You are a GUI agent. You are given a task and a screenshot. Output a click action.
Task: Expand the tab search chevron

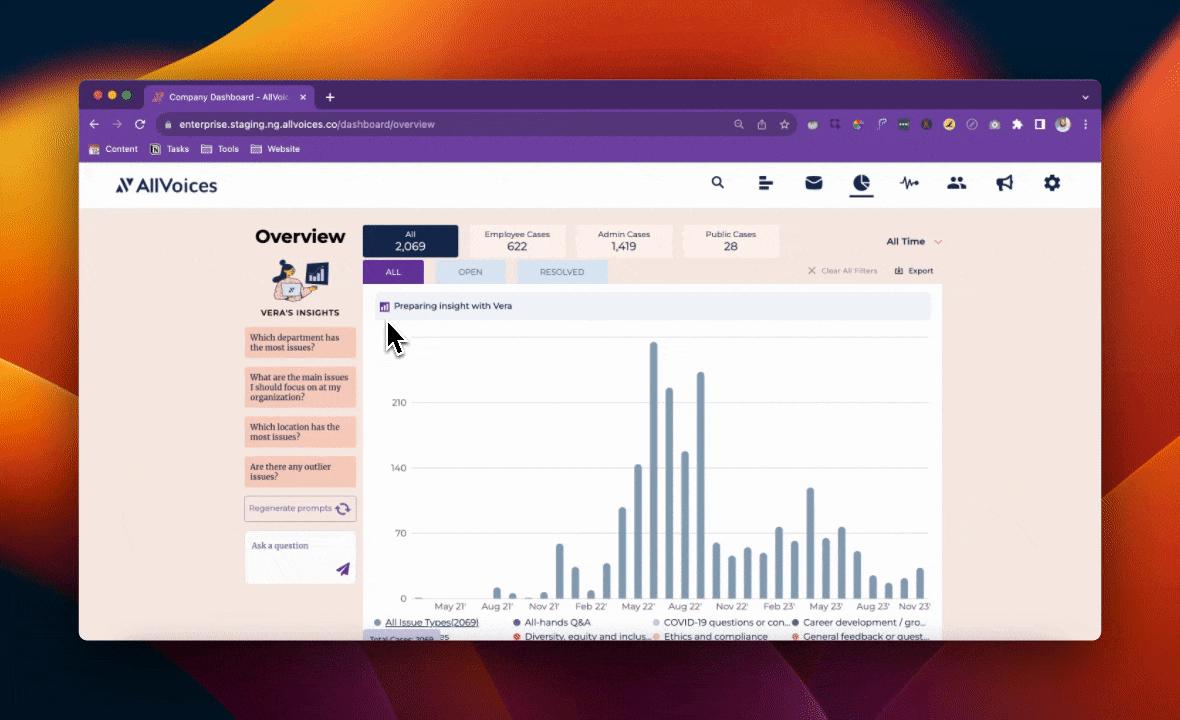point(1085,97)
